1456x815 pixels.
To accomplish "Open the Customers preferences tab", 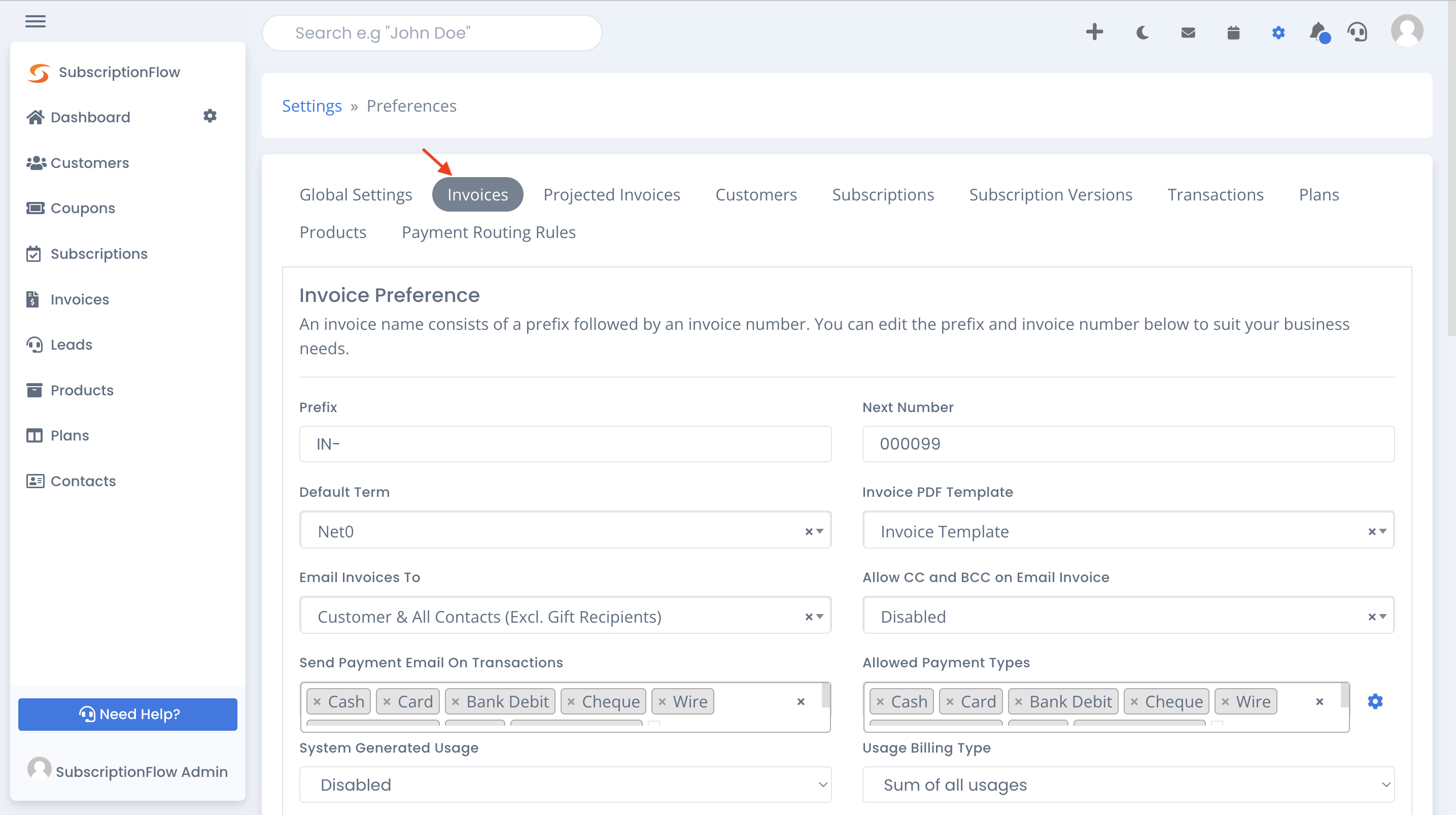I will tap(756, 194).
